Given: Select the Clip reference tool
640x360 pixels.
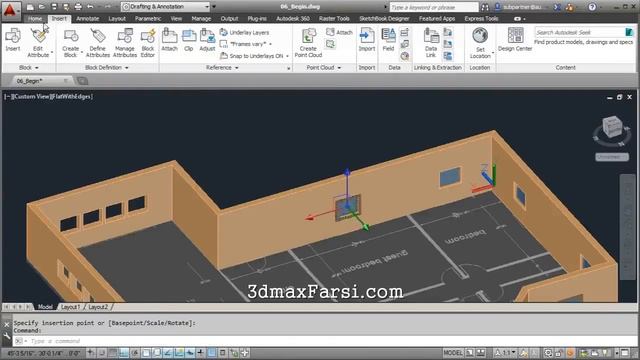Looking at the screenshot, I should click(189, 40).
